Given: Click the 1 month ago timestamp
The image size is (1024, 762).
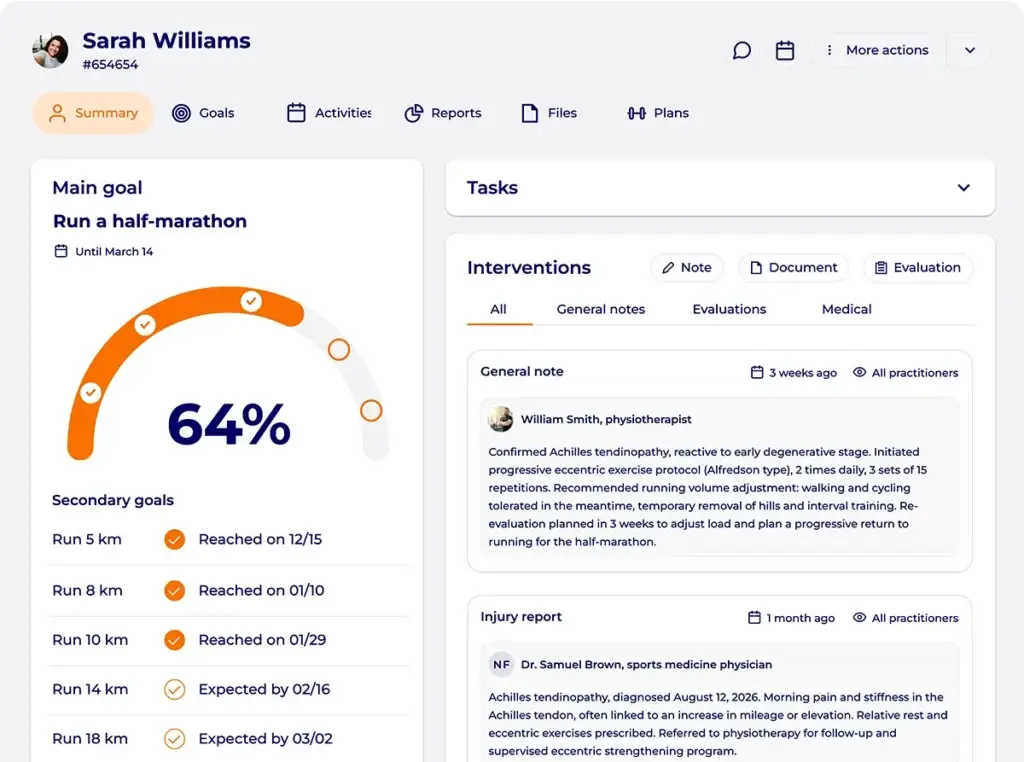Looking at the screenshot, I should 801,618.
